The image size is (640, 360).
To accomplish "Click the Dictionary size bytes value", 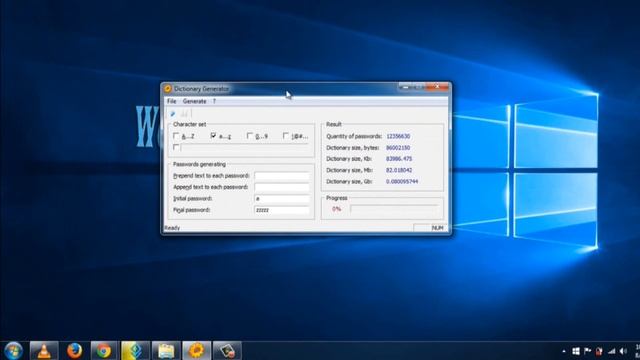I will [398, 148].
